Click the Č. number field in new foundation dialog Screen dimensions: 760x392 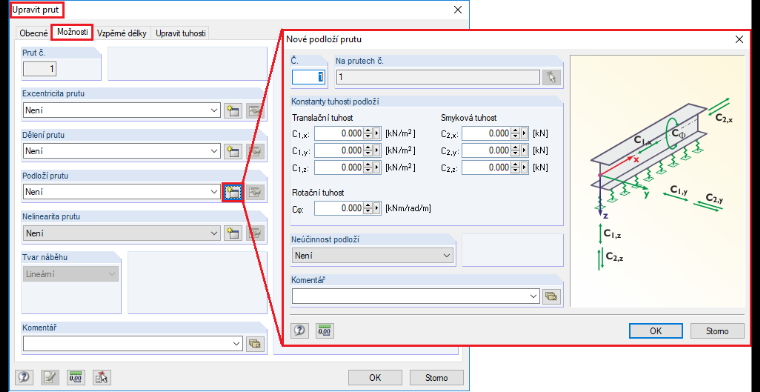(x=308, y=77)
